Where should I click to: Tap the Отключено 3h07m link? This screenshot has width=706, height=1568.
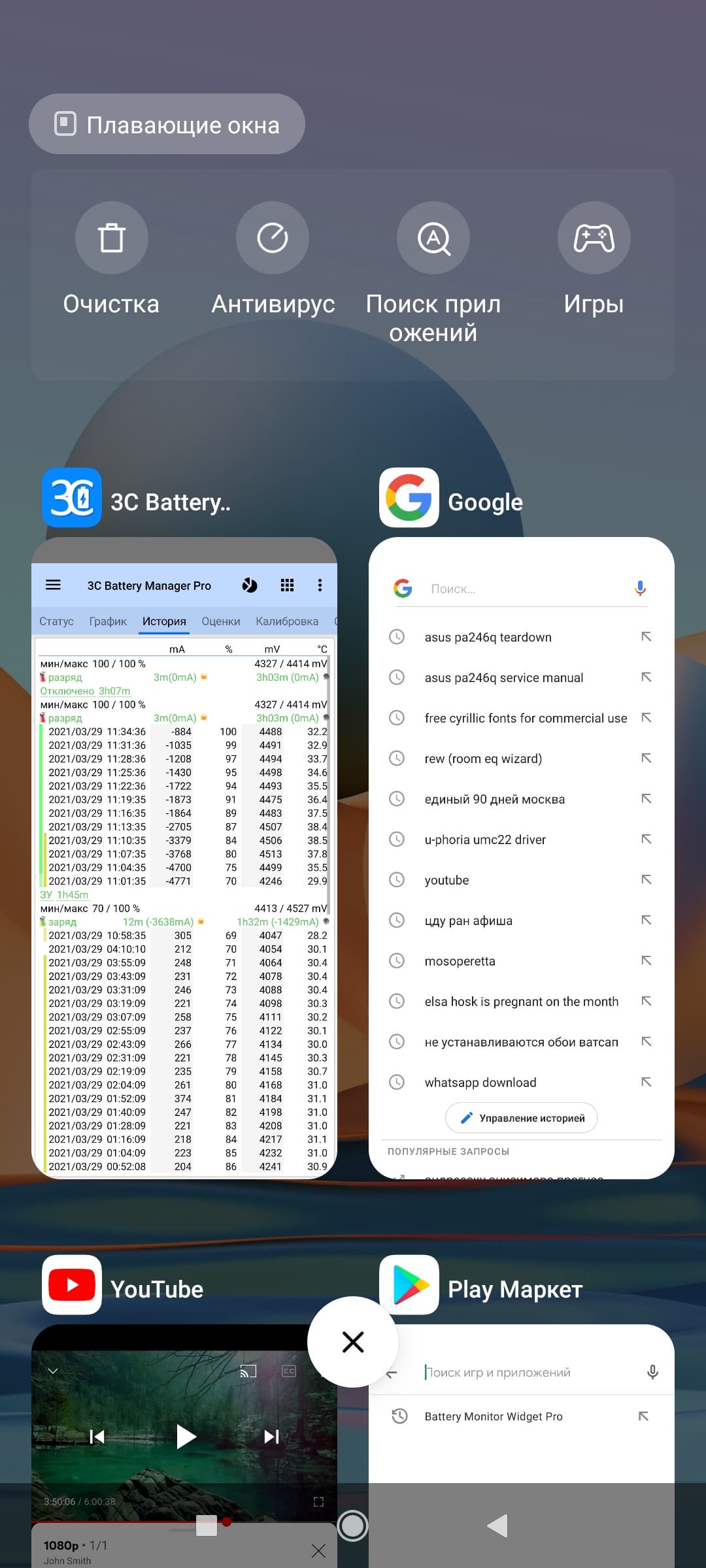pos(85,691)
